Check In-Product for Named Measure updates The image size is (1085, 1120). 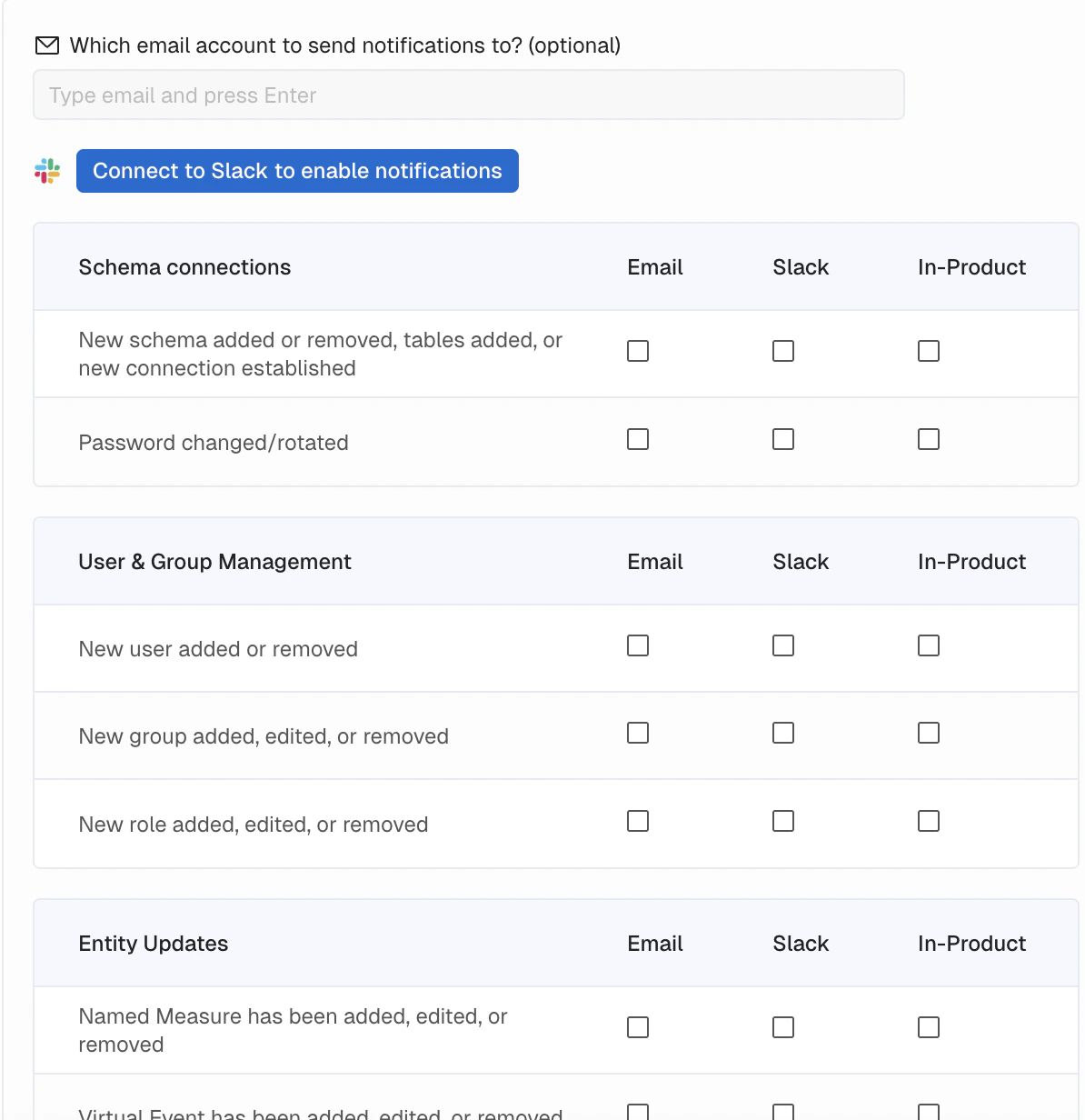pos(929,1027)
